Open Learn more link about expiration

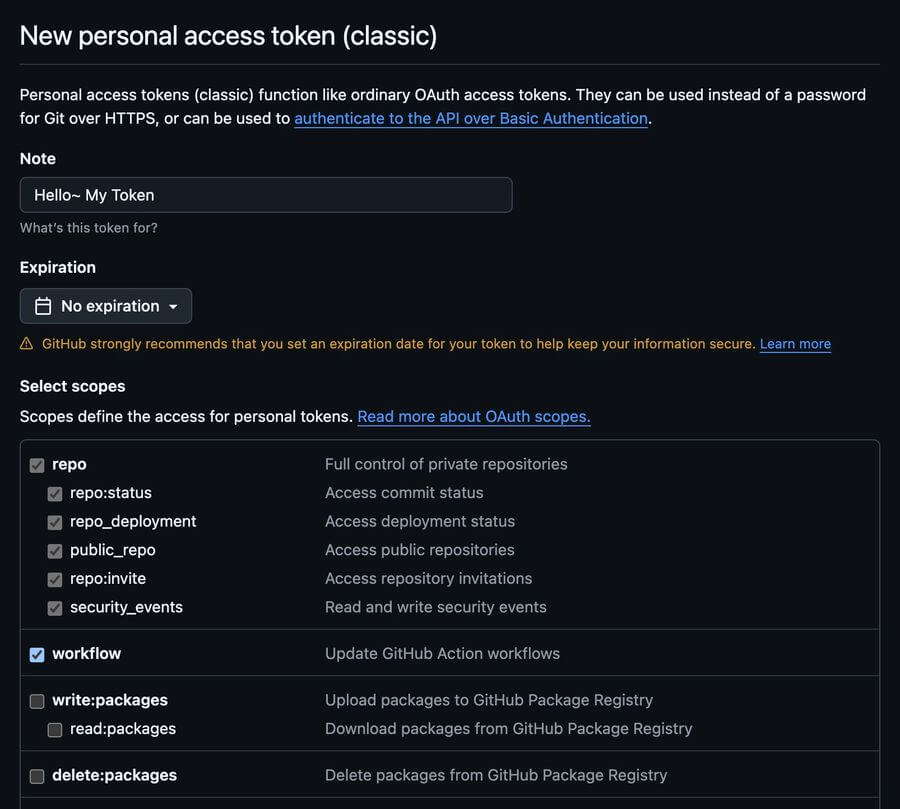click(795, 344)
